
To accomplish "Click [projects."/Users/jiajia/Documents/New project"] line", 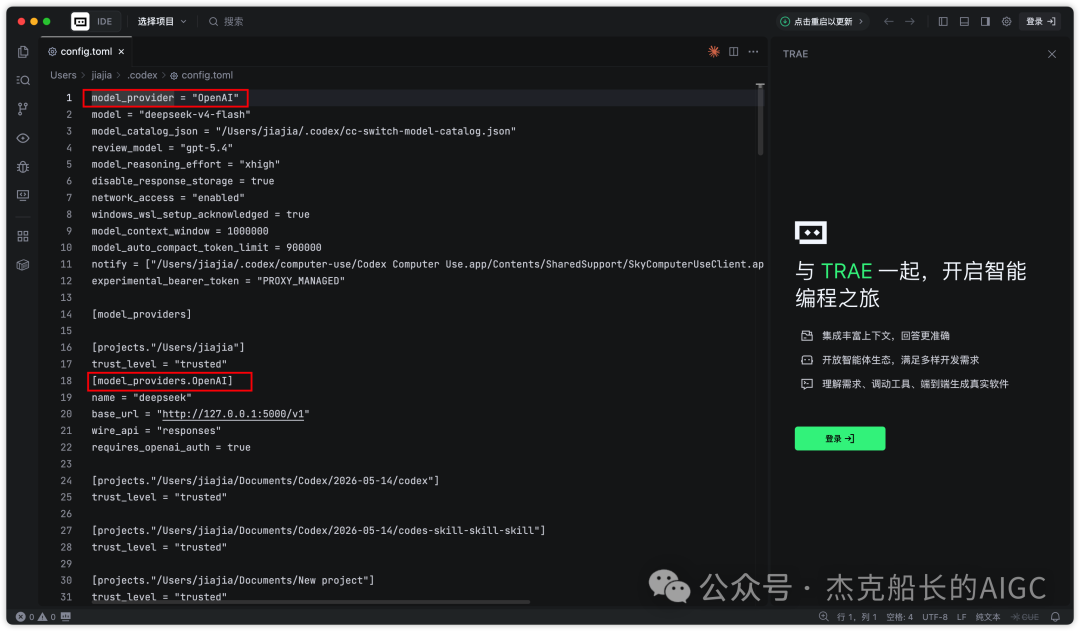I will pyautogui.click(x=233, y=580).
